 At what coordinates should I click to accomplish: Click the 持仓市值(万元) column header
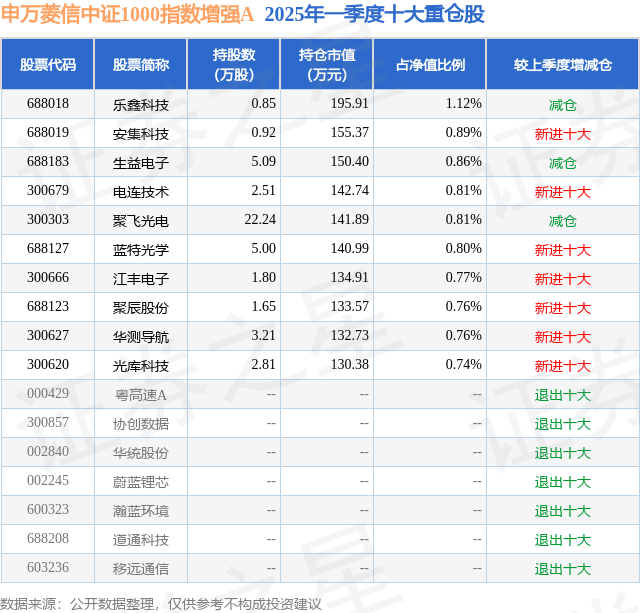[327, 64]
